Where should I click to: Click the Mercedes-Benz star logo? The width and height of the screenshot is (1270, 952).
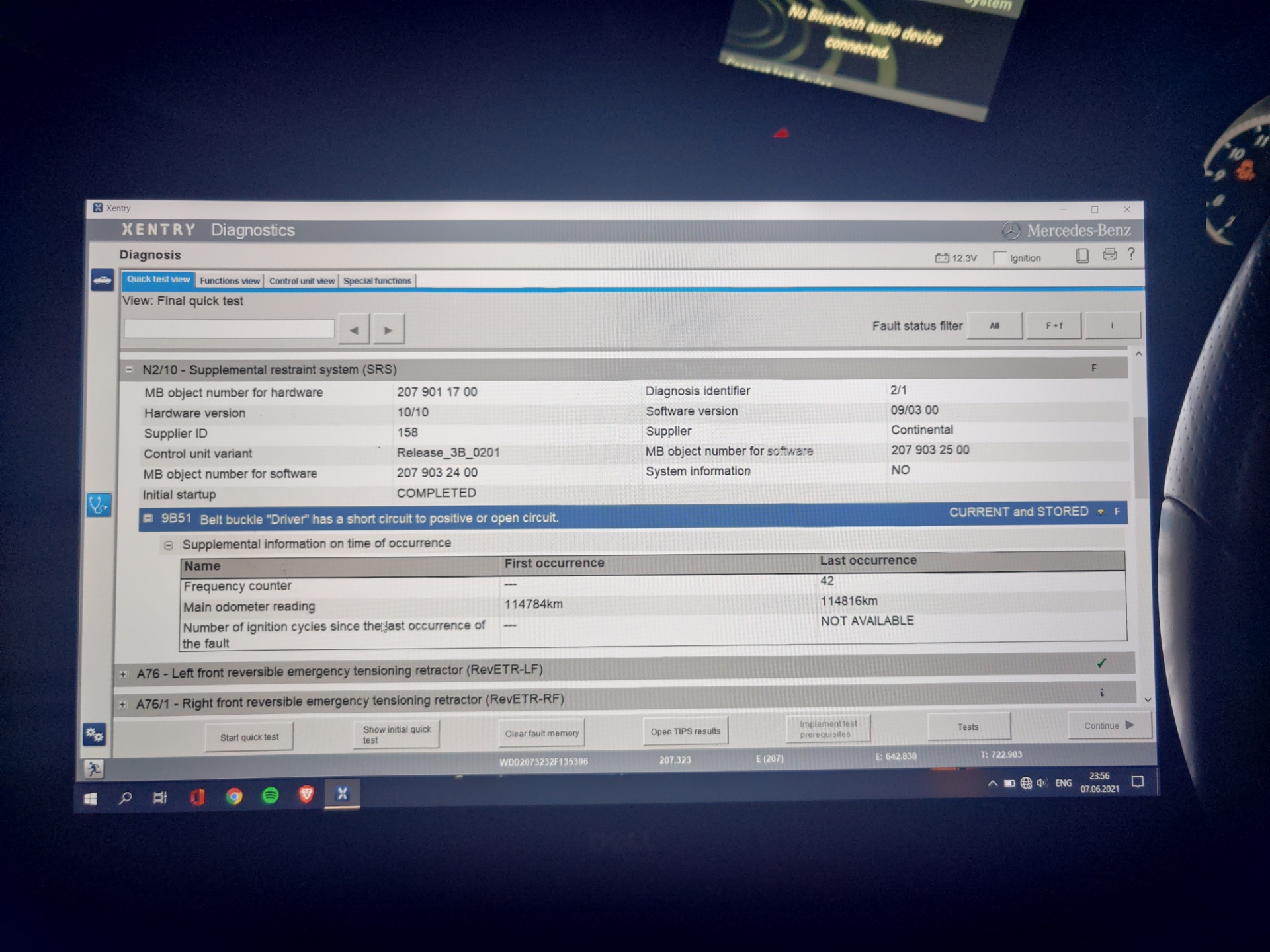[1011, 231]
